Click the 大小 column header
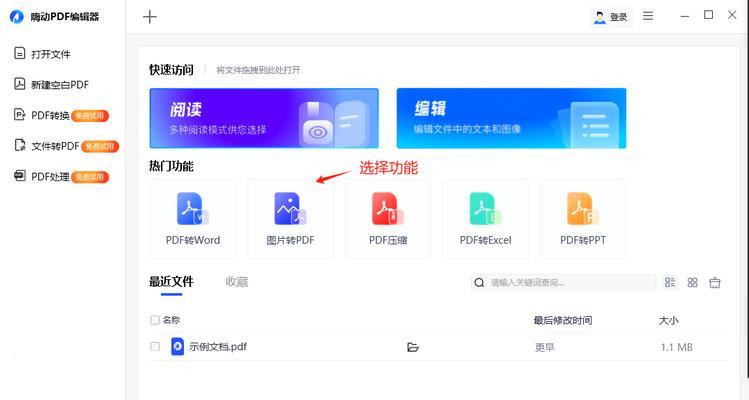749x400 pixels. (668, 320)
